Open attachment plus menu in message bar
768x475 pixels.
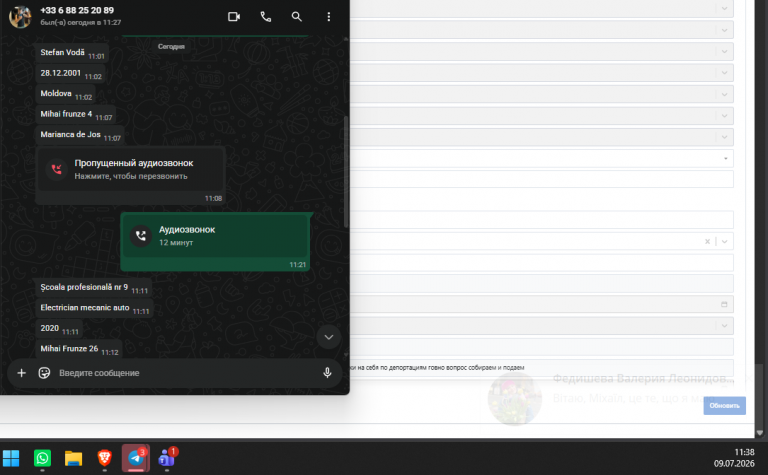22,373
